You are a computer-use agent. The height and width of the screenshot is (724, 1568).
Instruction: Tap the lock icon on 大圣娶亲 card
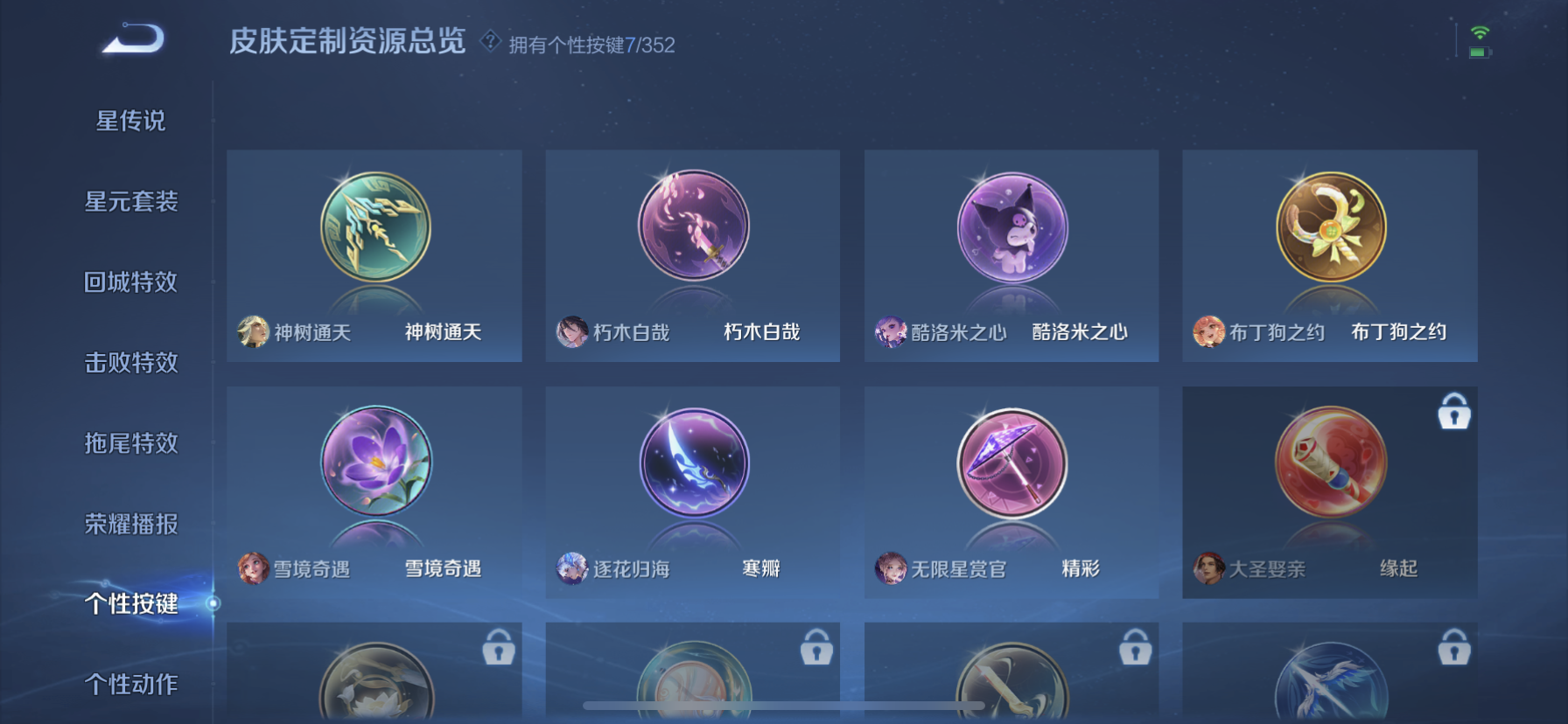1454,410
